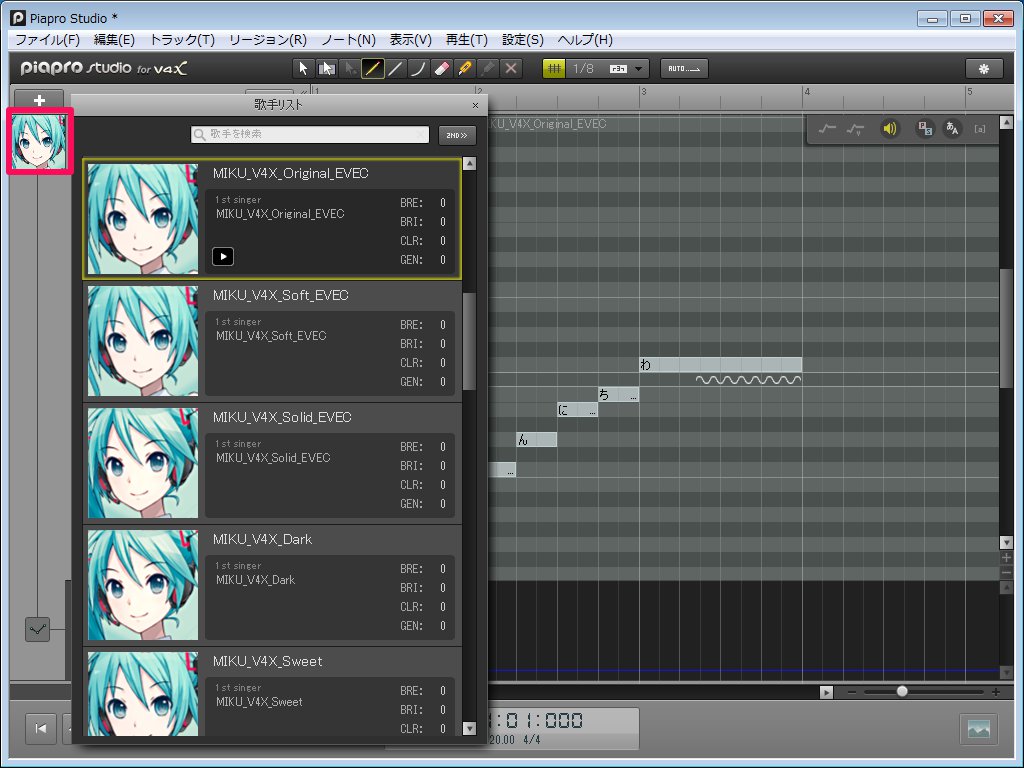The width and height of the screenshot is (1024, 768).
Task: Click the horizontal zoom minus button
Action: click(852, 692)
